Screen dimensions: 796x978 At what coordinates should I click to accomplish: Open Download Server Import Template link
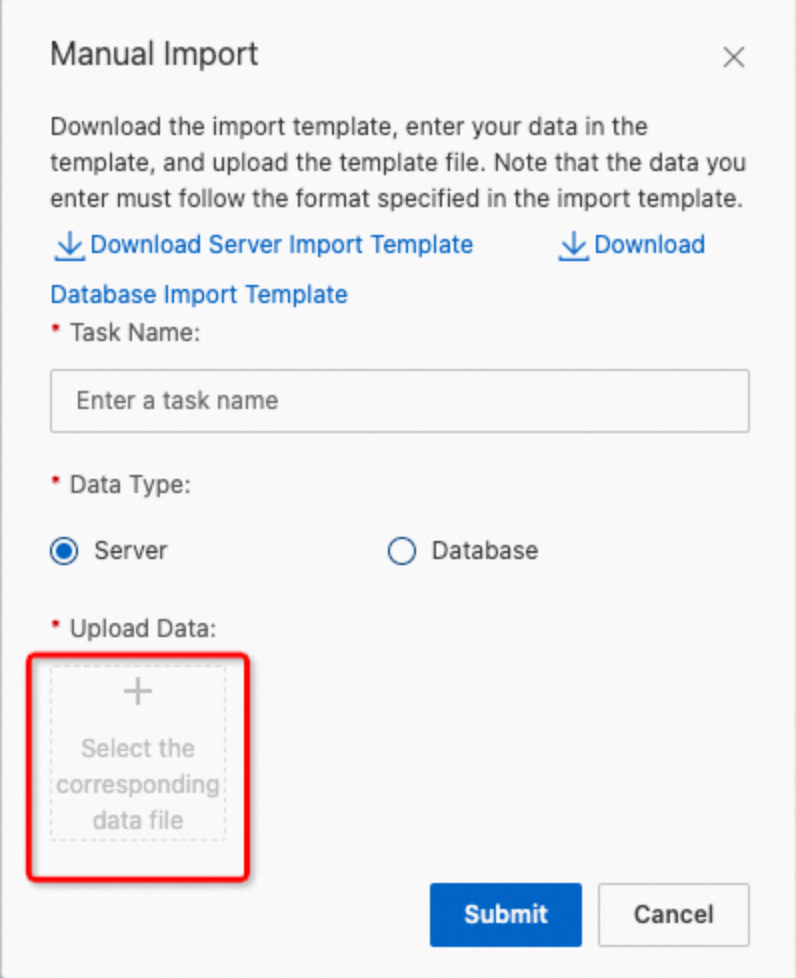click(281, 245)
